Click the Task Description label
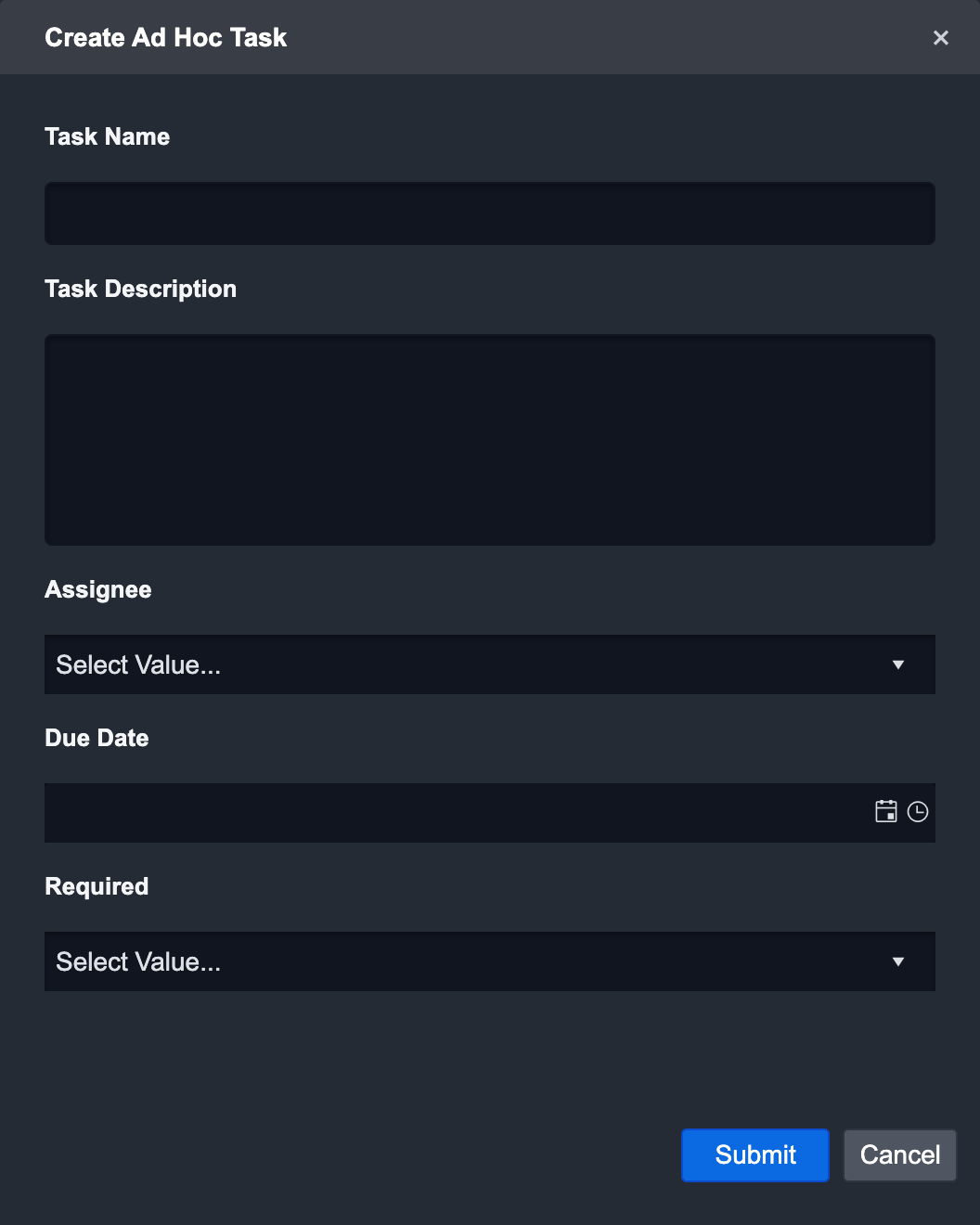 pos(141,289)
